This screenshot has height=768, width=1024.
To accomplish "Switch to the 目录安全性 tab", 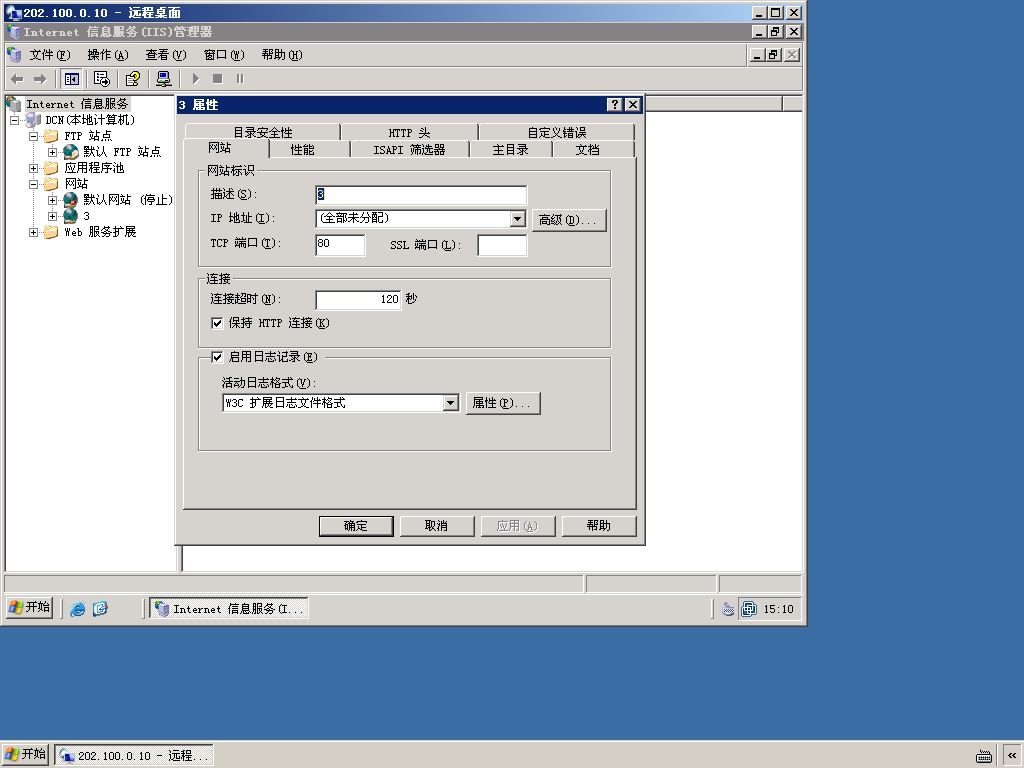I will point(263,133).
